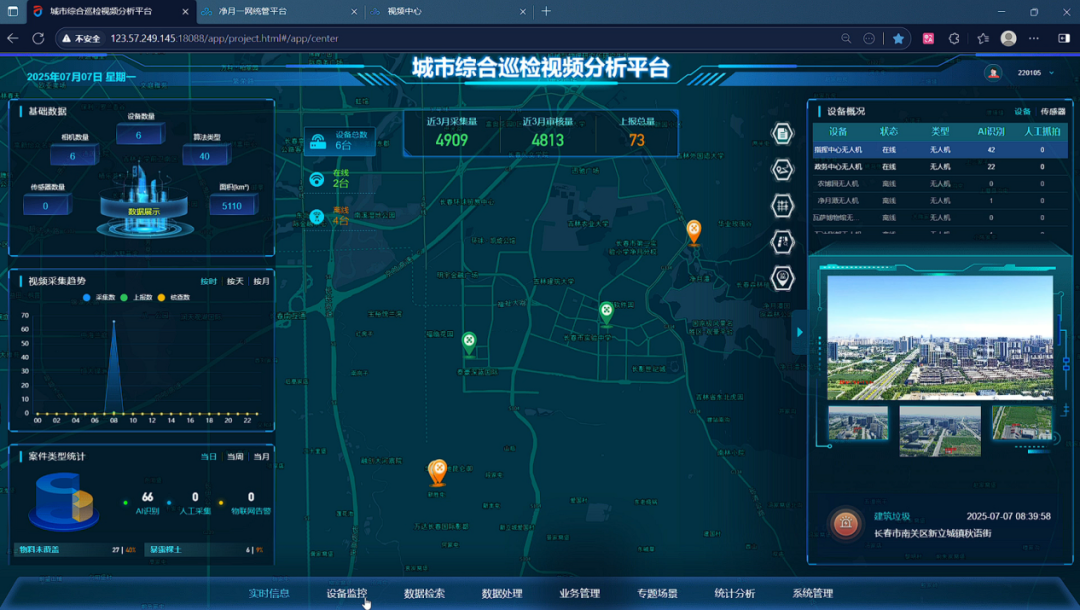
Task: Click the 易扬裸土 progress bar
Action: (x=205, y=549)
